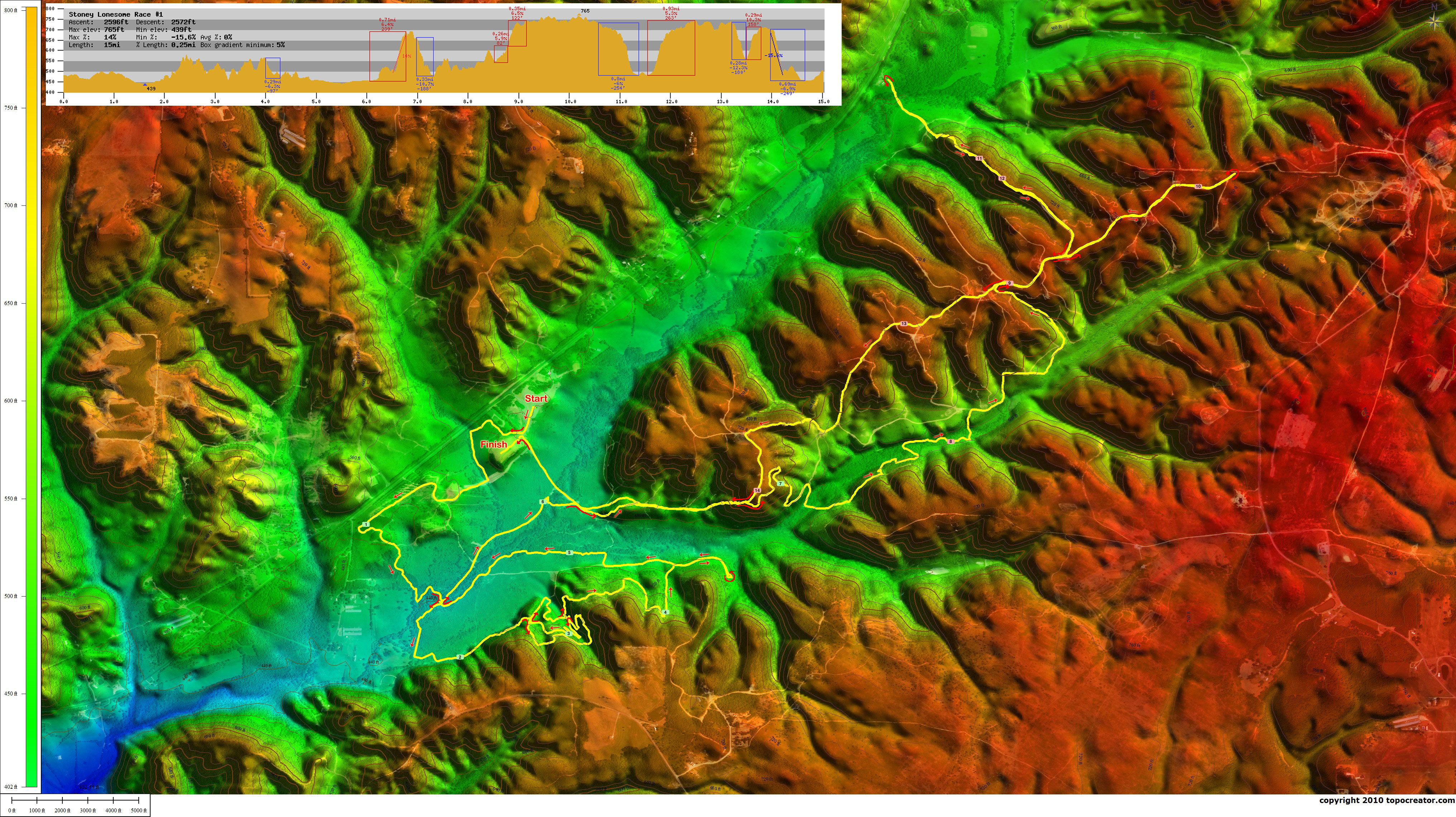Viewport: 1456px width, 817px height.
Task: Click the 439 minimum elevation marker in profile
Action: (150, 89)
